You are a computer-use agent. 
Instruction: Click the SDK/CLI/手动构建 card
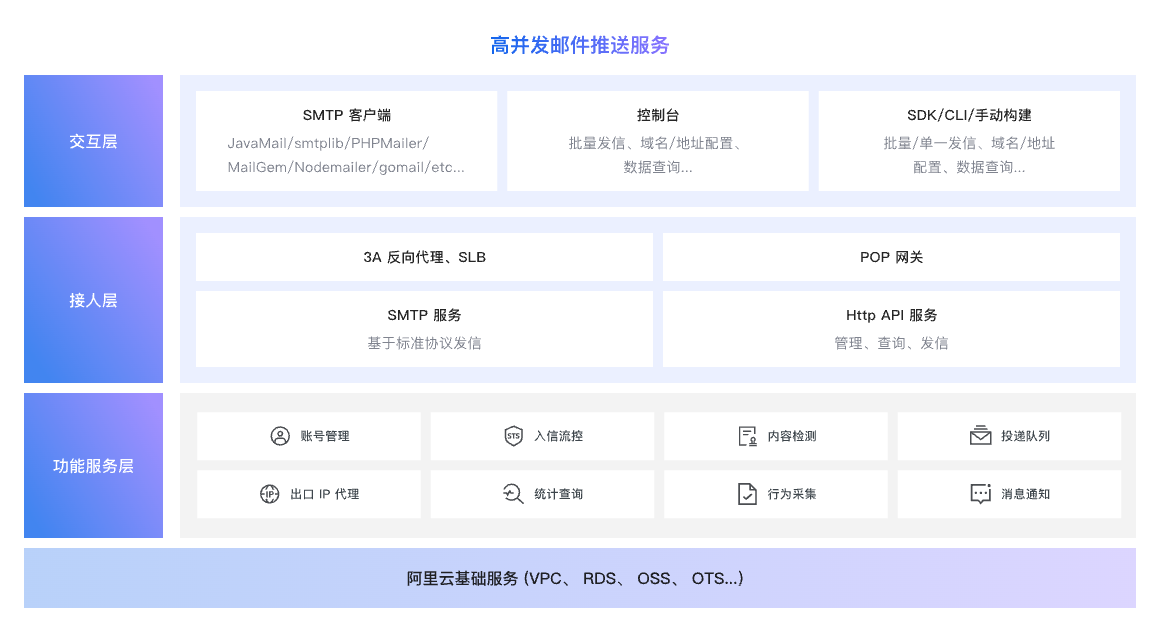click(968, 141)
